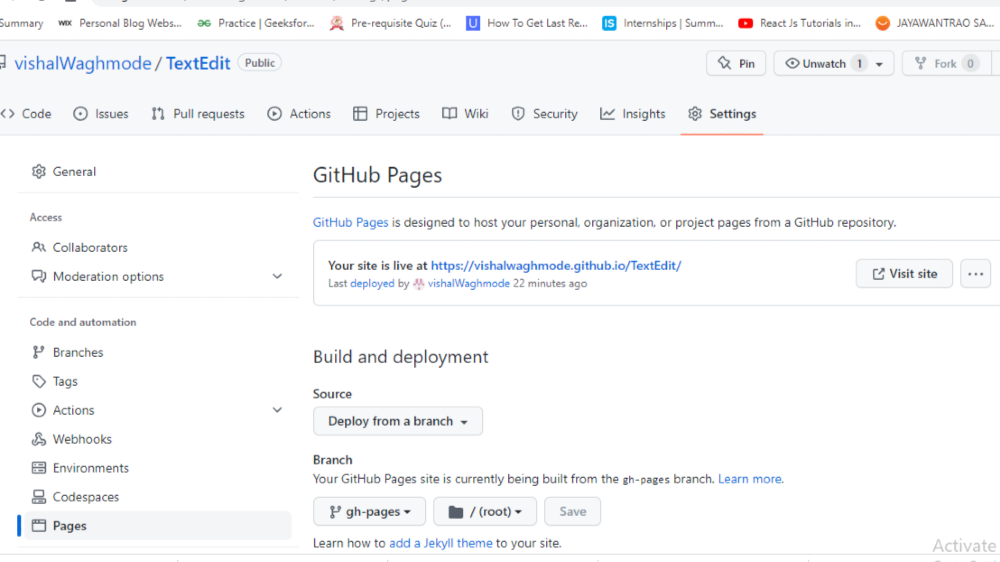Open the Unwatch dropdown arrow

(879, 64)
